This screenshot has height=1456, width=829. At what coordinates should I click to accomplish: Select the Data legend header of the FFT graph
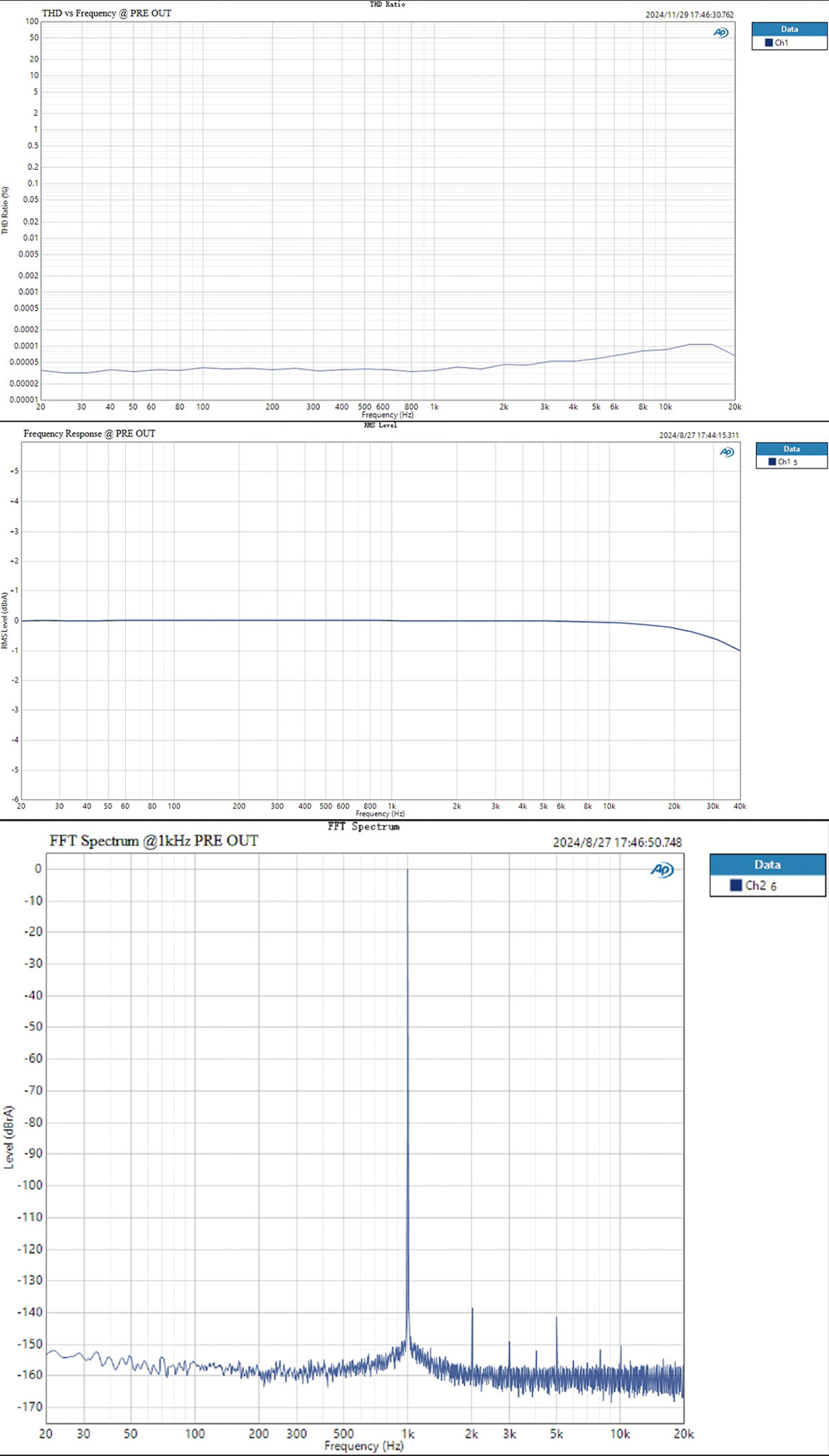767,864
